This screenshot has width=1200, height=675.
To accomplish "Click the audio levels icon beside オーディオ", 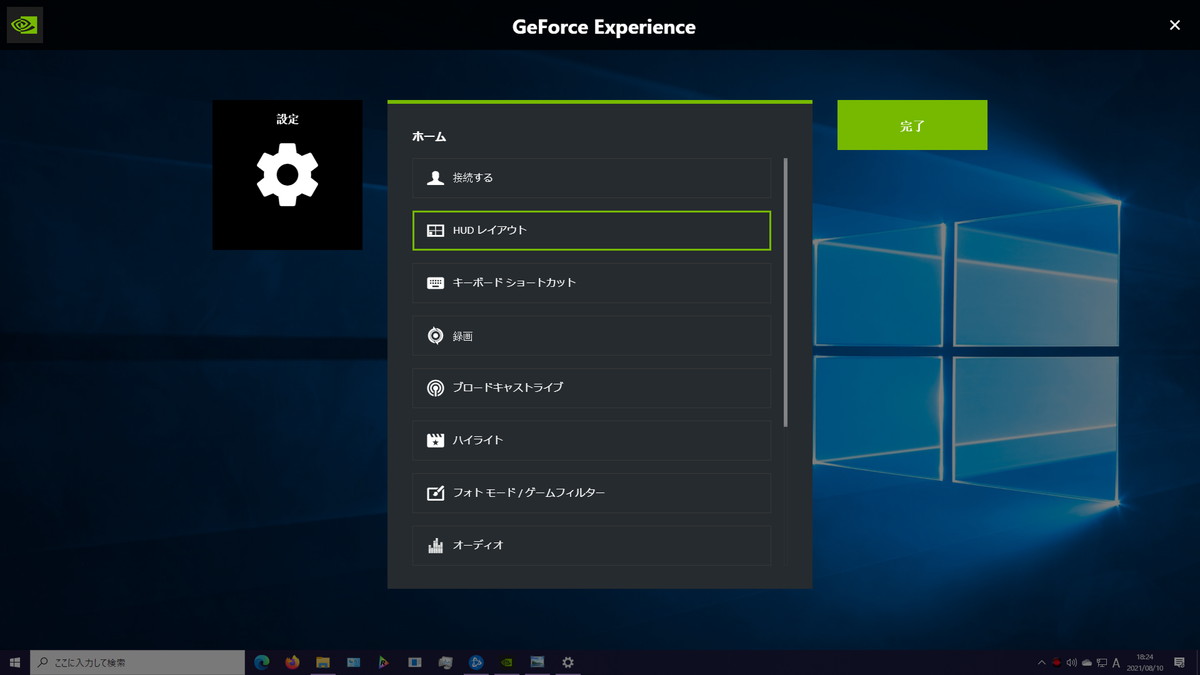I will tap(435, 546).
